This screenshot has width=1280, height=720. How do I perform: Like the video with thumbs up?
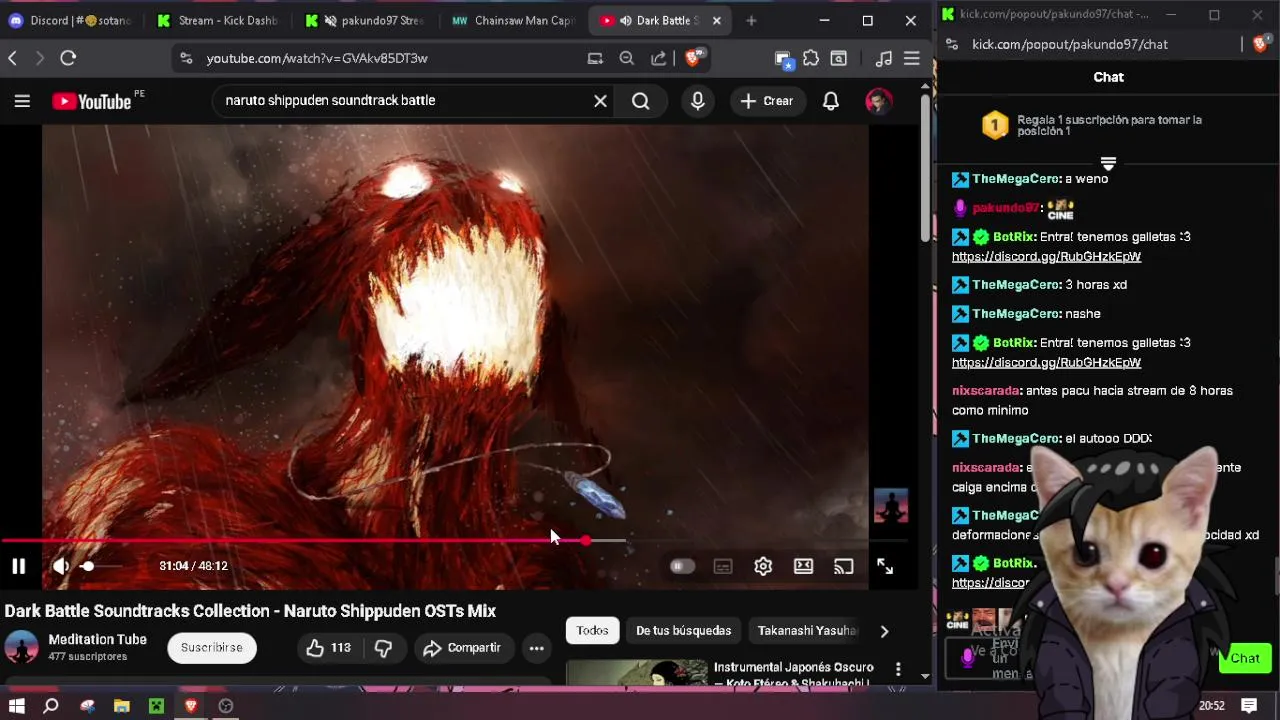[x=329, y=648]
